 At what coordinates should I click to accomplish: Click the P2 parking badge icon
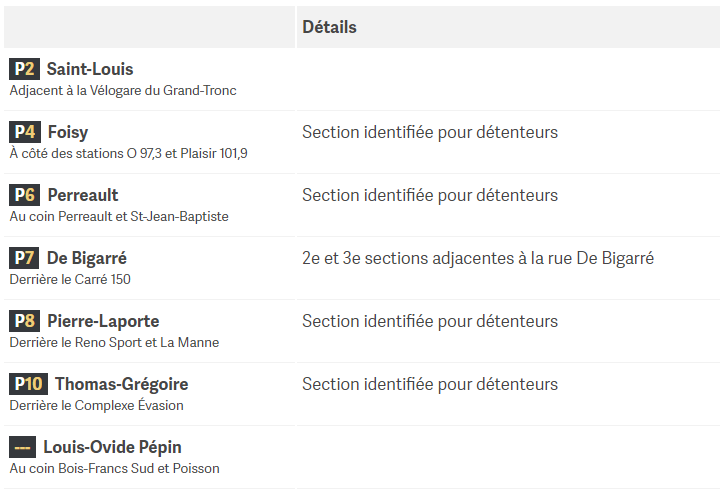click(25, 69)
